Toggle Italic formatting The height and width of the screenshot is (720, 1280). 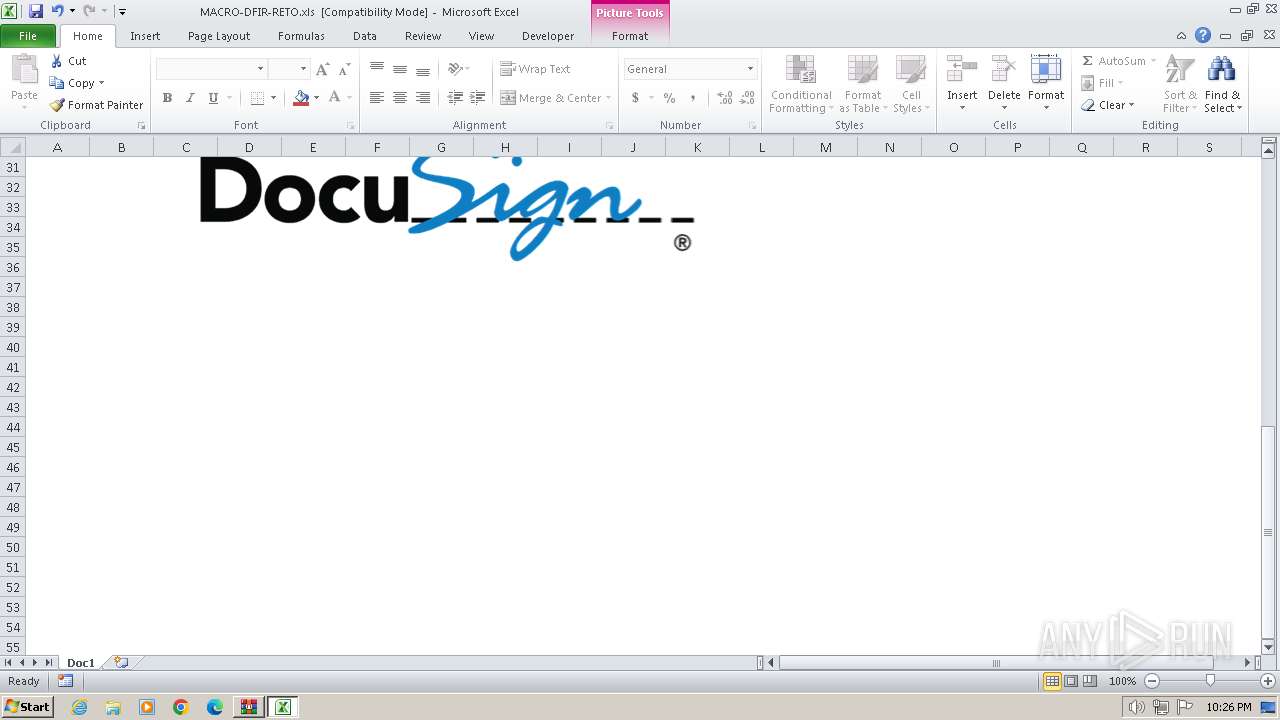point(190,98)
